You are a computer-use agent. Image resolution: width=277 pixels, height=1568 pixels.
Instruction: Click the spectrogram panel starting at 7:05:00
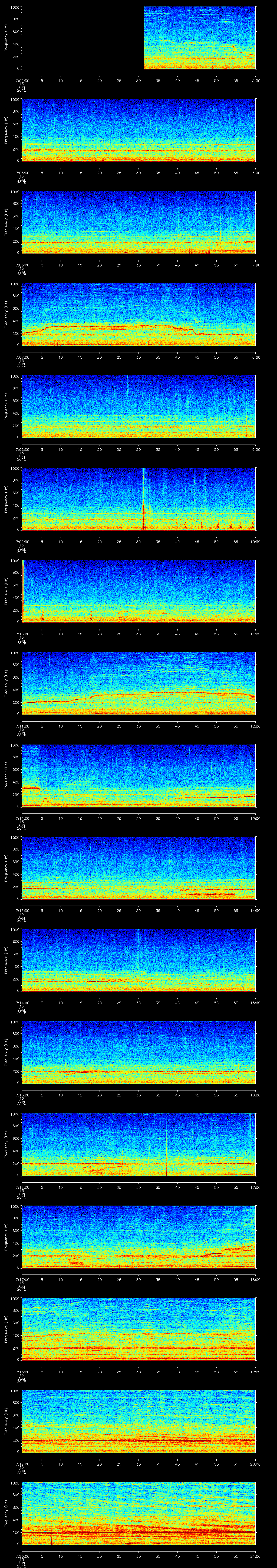(x=139, y=130)
